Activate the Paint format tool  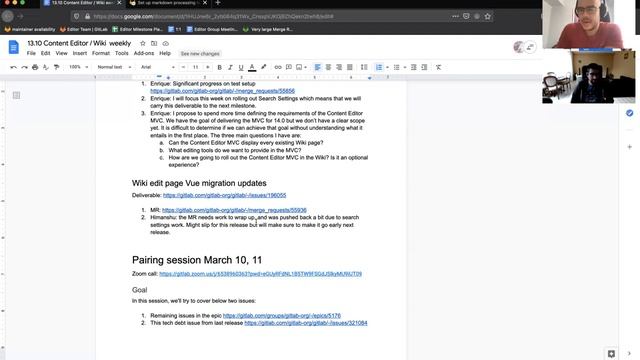pyautogui.click(x=56, y=67)
